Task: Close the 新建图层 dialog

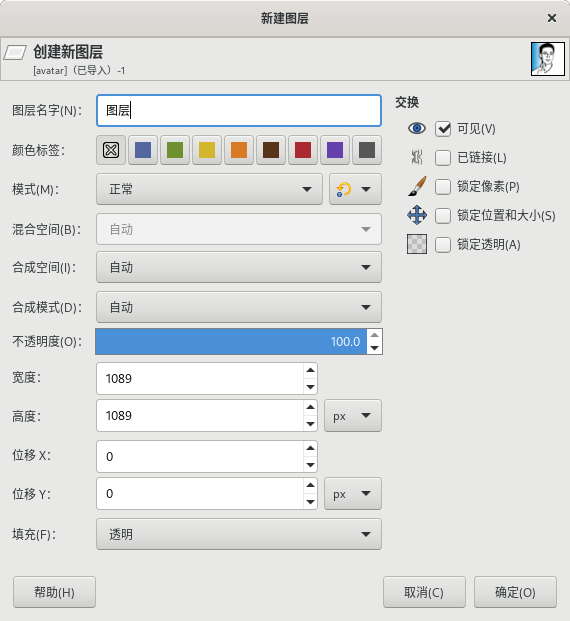Action: (552, 18)
